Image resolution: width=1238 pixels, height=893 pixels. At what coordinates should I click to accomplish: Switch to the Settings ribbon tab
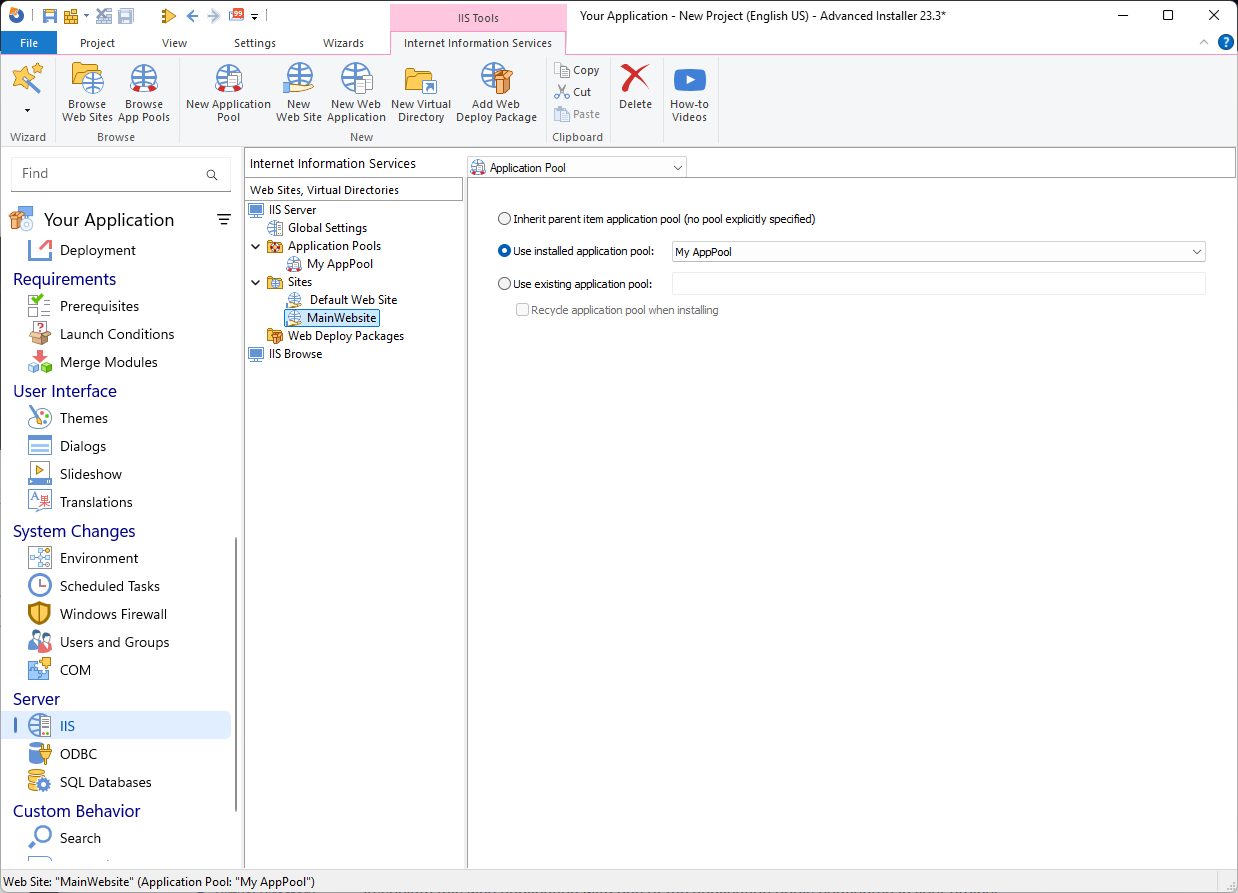[x=255, y=43]
